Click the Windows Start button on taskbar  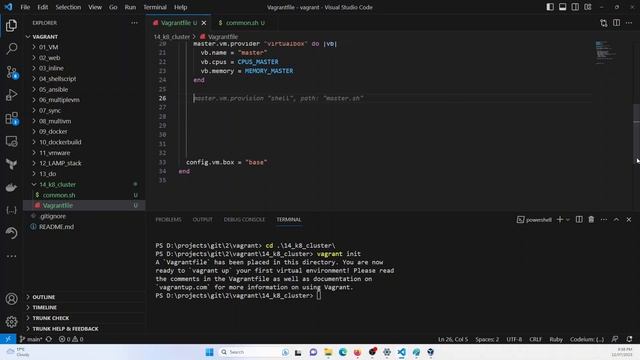(x=209, y=352)
